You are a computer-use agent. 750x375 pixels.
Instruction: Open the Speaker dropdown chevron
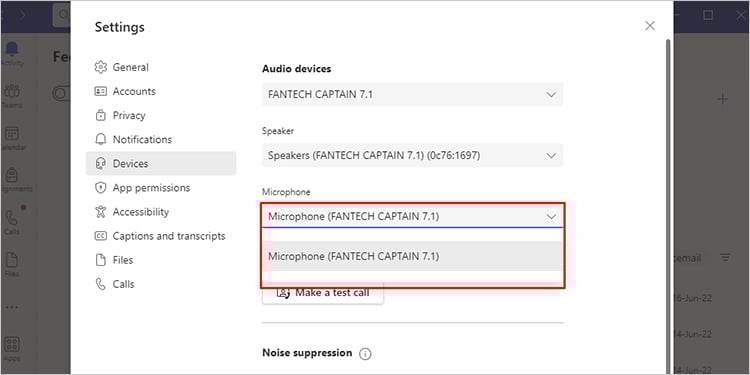click(x=551, y=155)
